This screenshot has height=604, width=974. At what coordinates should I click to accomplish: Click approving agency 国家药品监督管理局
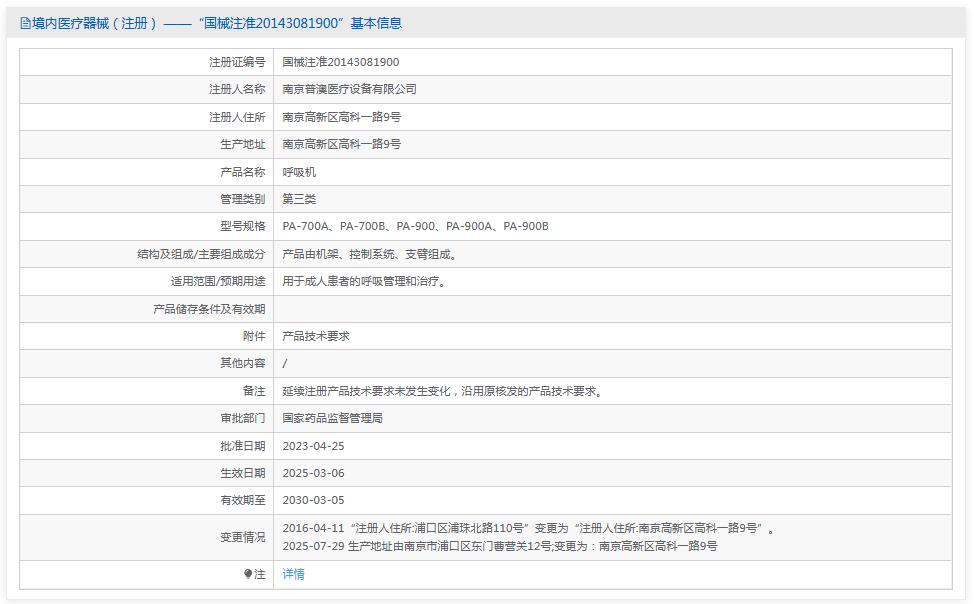click(332, 418)
